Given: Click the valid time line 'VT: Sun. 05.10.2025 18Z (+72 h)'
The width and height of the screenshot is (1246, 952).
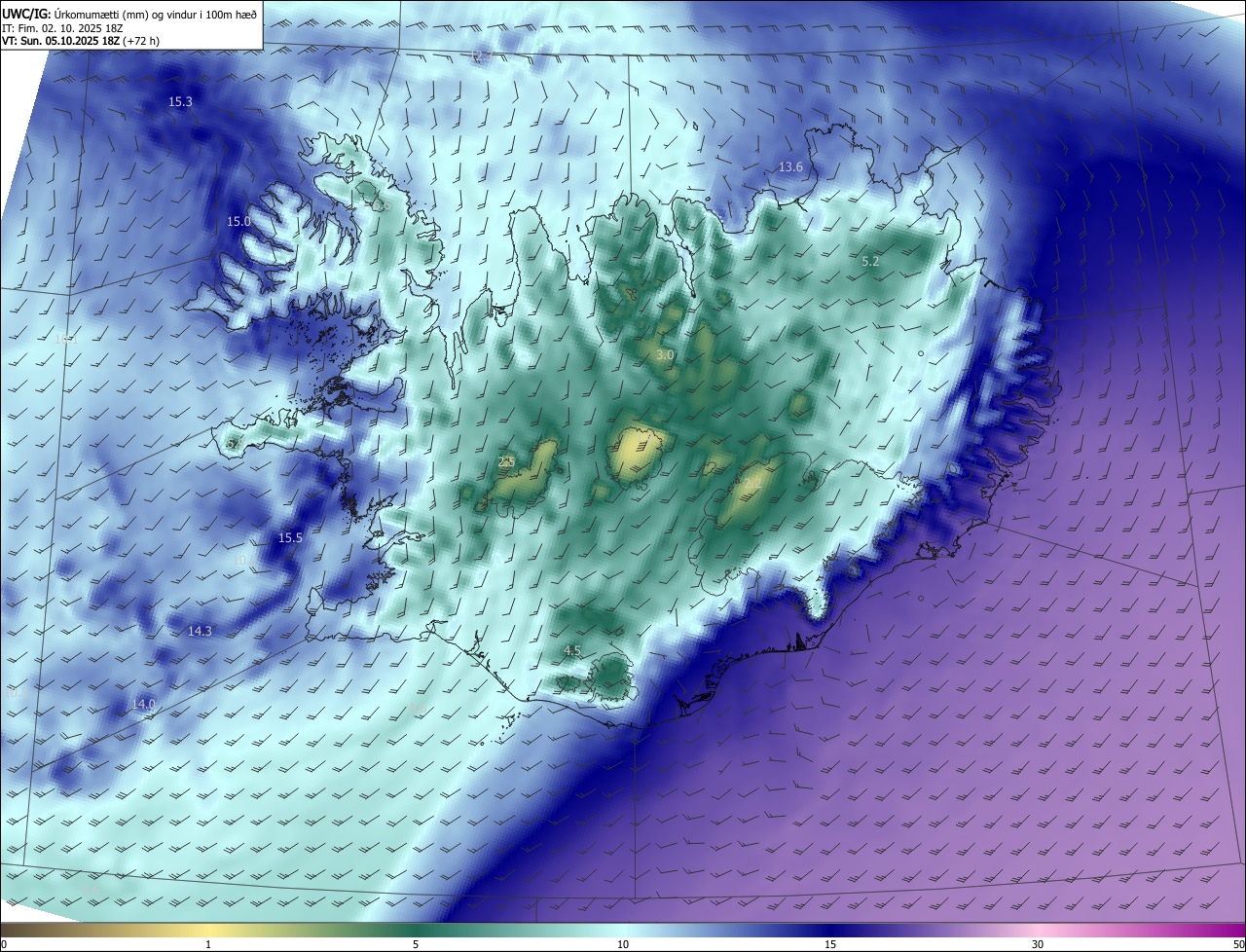Looking at the screenshot, I should pyautogui.click(x=81, y=42).
